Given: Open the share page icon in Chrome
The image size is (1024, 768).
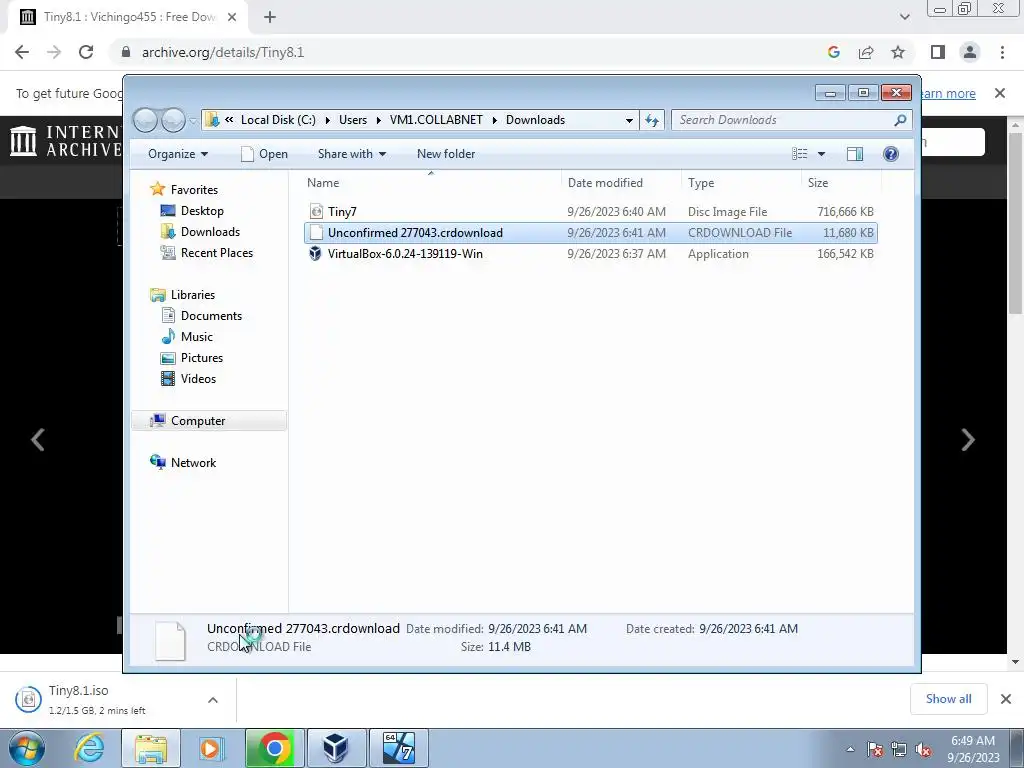Looking at the screenshot, I should (x=866, y=52).
